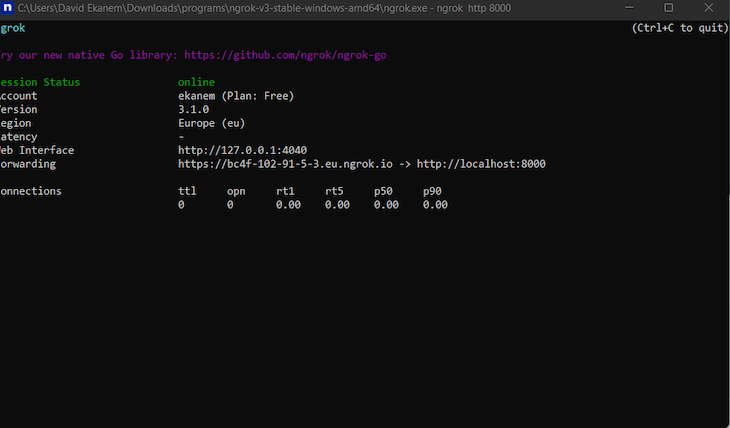Image resolution: width=730 pixels, height=428 pixels.
Task: Click the version number 3.1.0
Action: click(x=193, y=110)
